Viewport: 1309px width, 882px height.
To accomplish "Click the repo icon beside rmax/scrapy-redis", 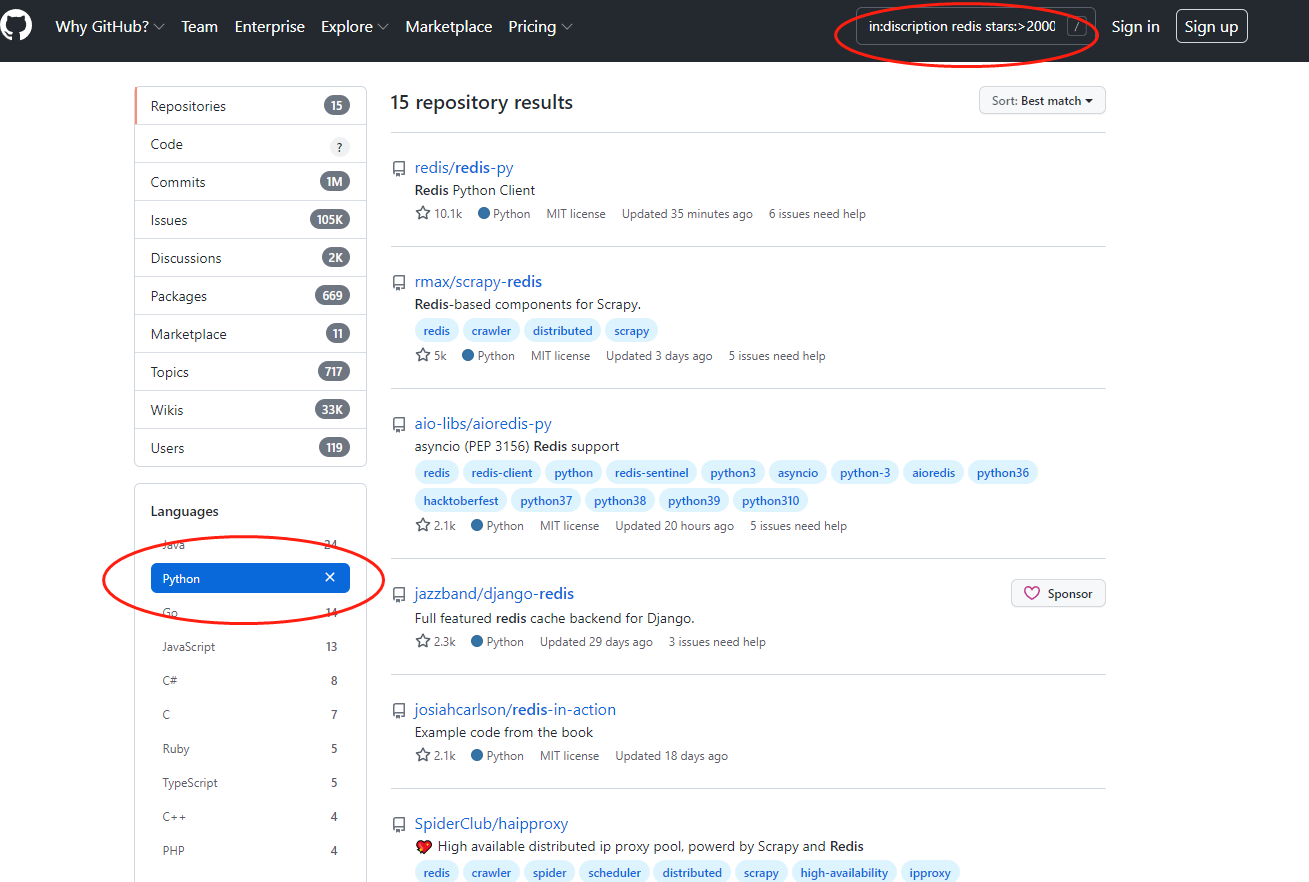I will (x=399, y=283).
